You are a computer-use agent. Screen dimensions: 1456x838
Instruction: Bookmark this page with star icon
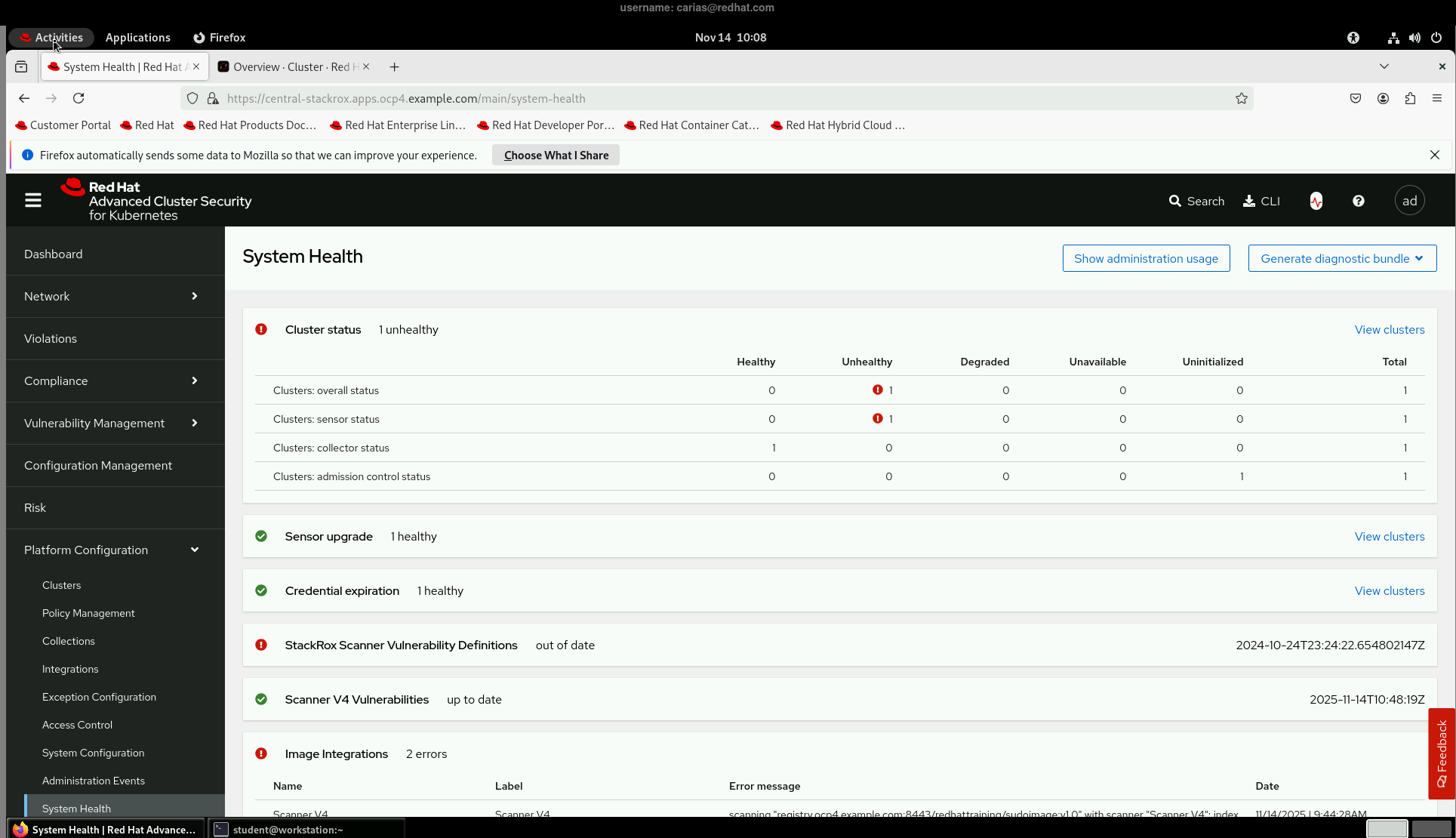(x=1242, y=99)
